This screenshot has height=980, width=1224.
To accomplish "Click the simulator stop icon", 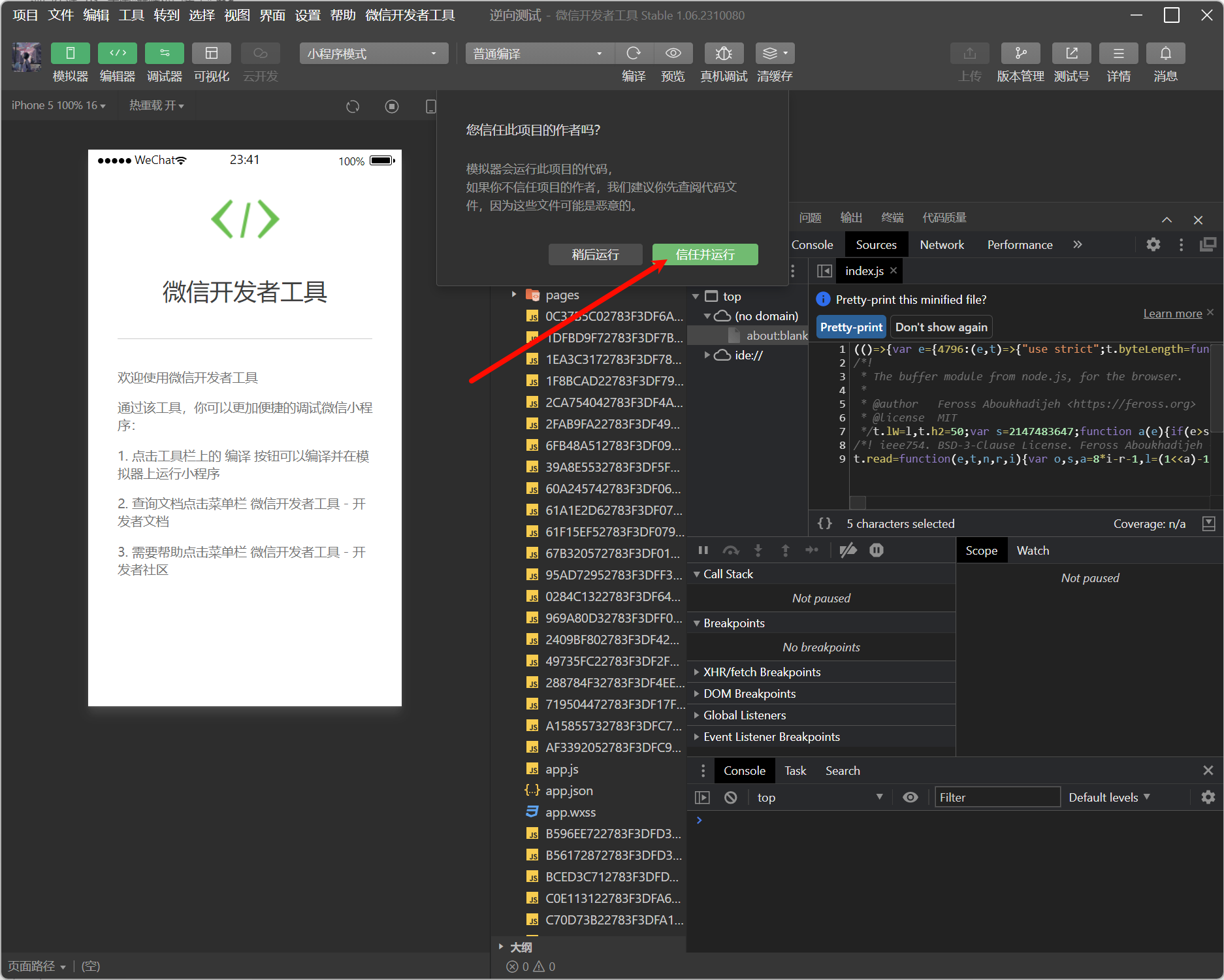I will pos(392,106).
